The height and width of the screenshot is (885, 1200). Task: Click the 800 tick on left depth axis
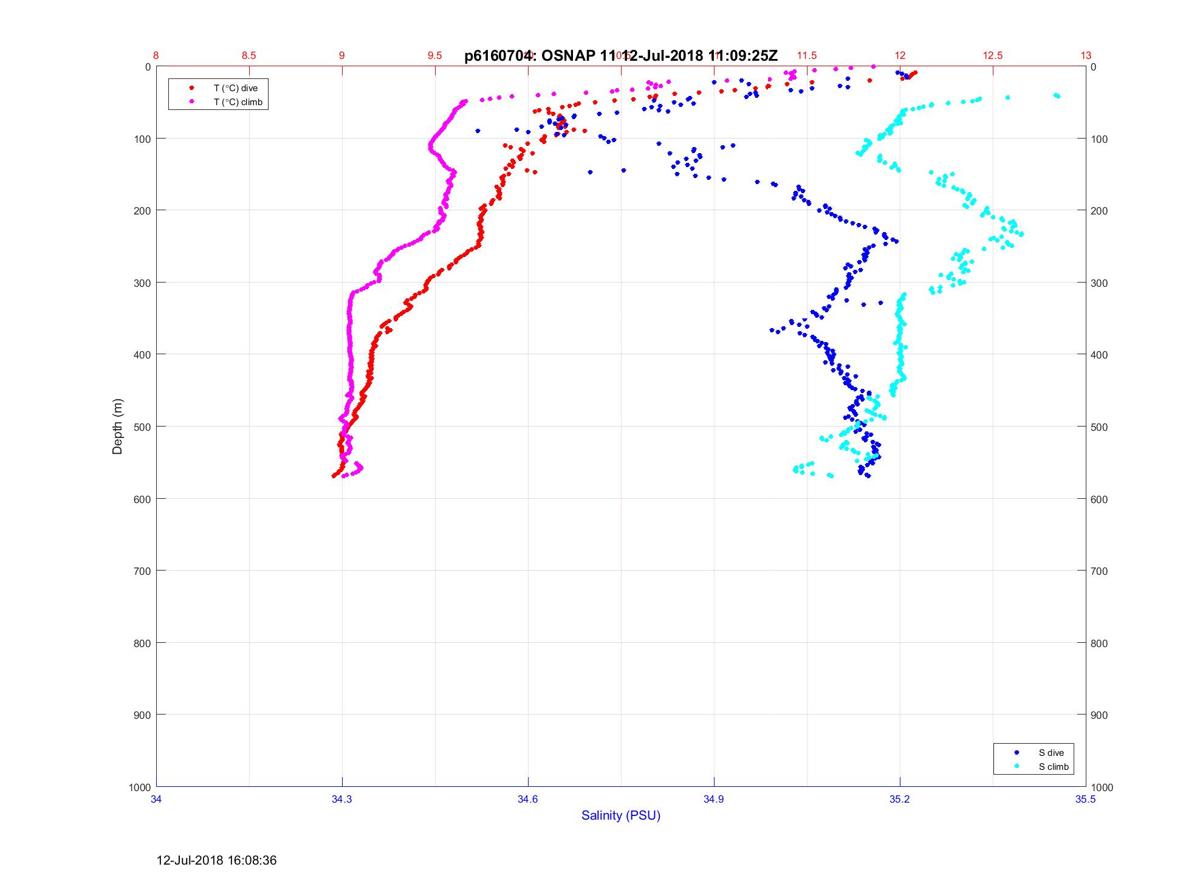coord(143,643)
